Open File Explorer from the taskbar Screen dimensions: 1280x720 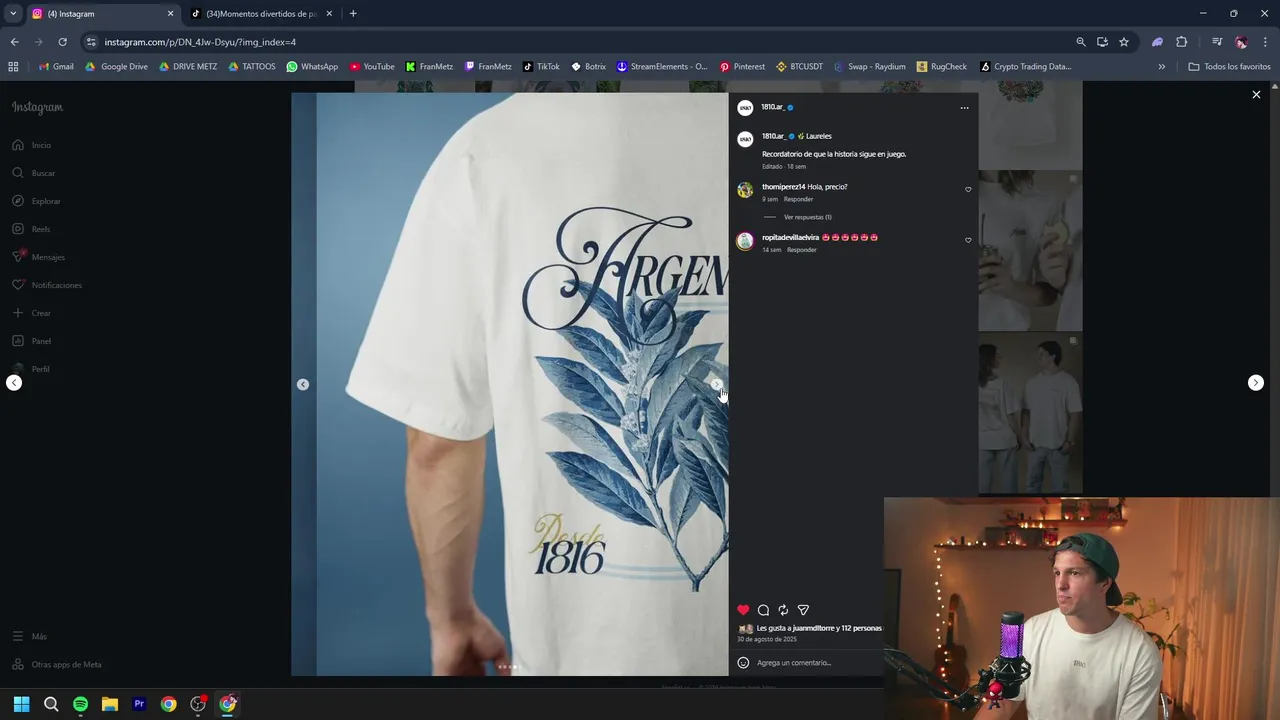(x=110, y=704)
